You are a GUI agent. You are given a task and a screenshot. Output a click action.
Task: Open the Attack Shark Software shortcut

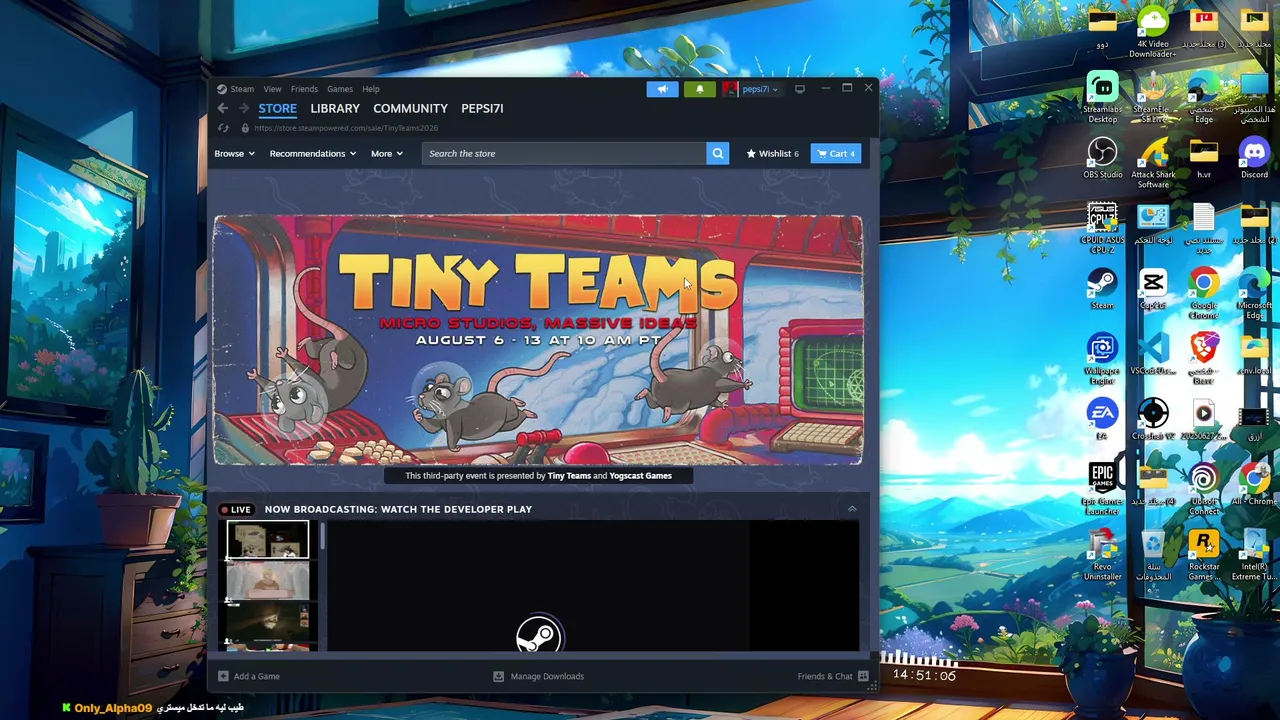tap(1153, 163)
